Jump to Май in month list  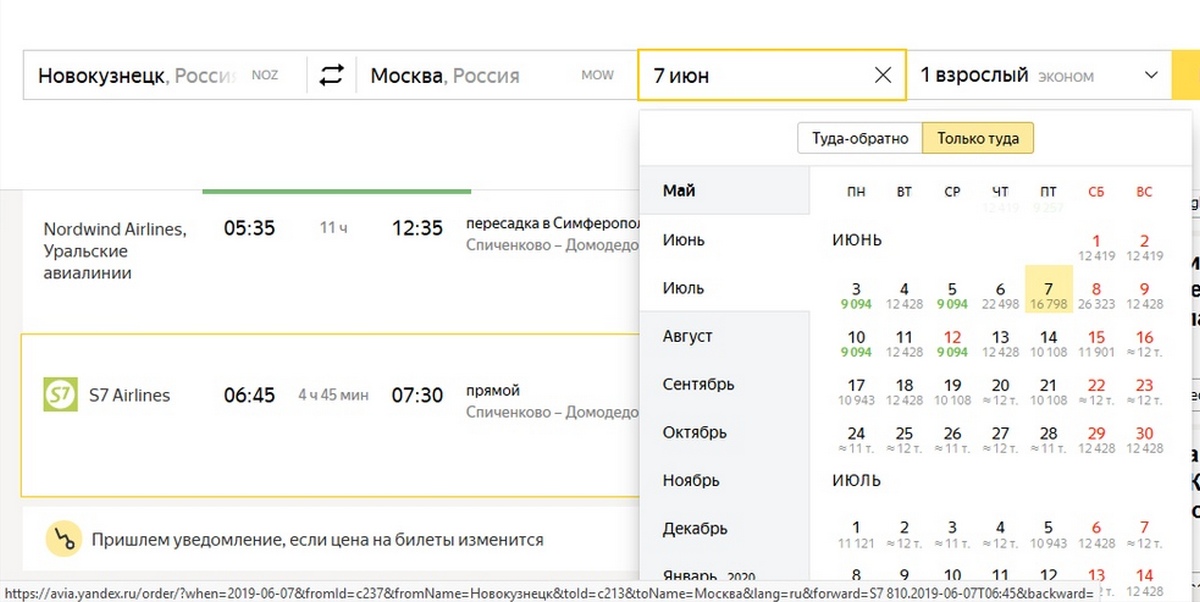pos(679,191)
